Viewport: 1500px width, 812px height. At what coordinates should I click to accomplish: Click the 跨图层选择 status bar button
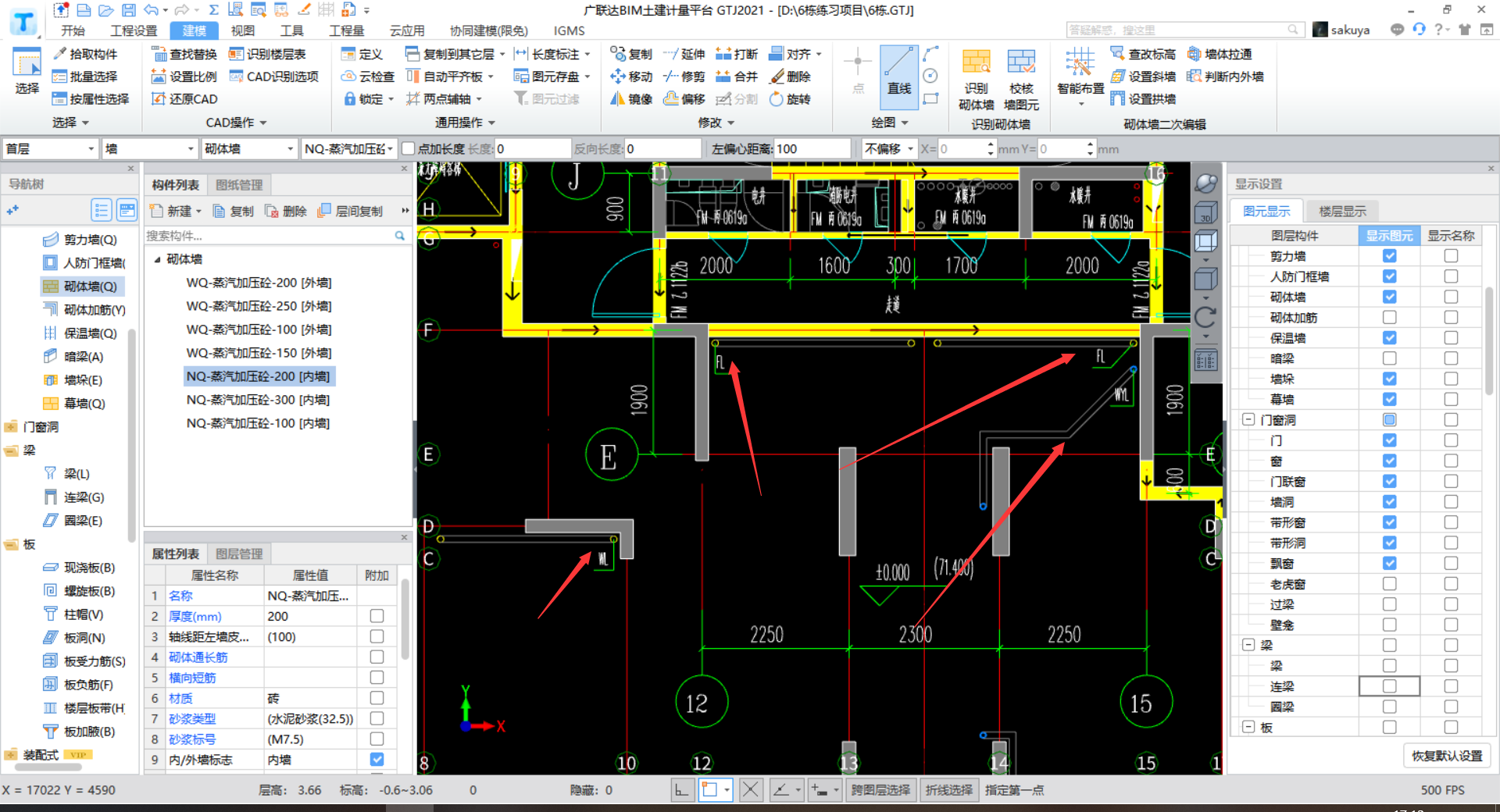(x=880, y=790)
